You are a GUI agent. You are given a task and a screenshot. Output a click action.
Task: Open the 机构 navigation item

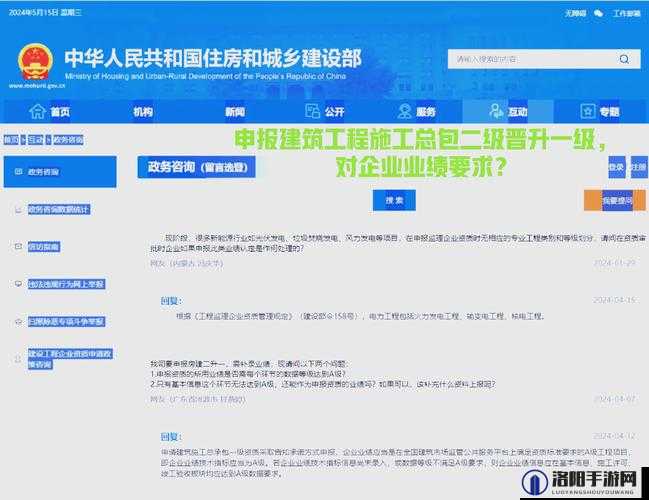click(x=143, y=112)
